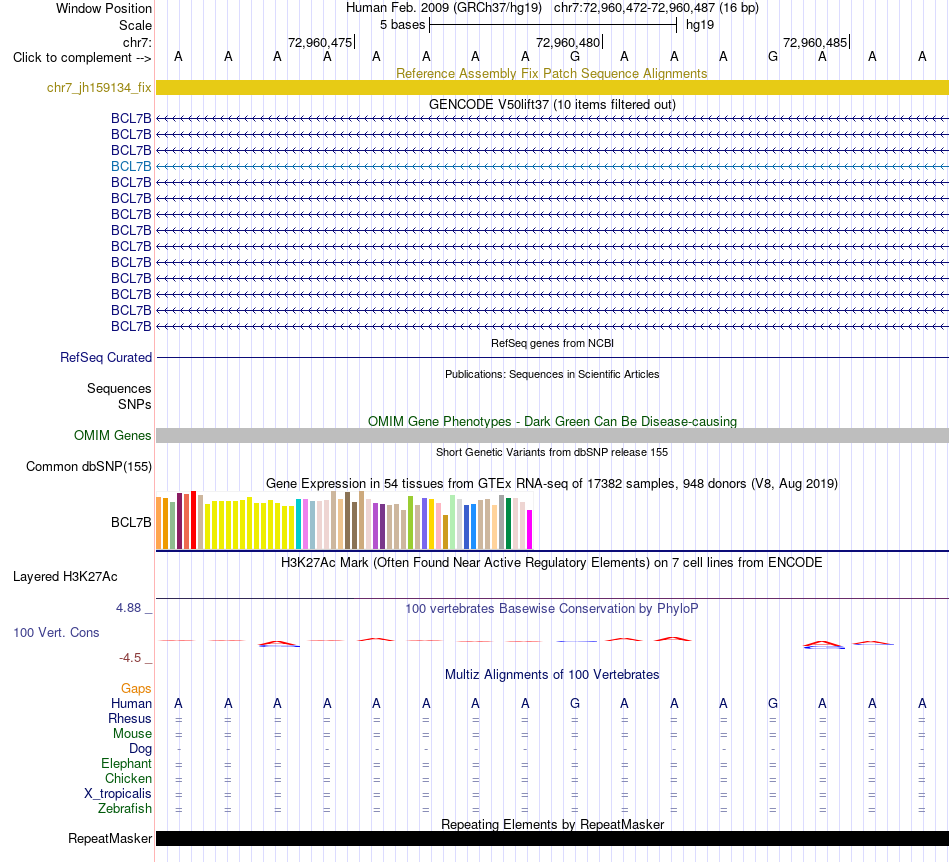This screenshot has width=950, height=862.
Task: Click the gray OMIM Genes item bar
Action: 552,435
